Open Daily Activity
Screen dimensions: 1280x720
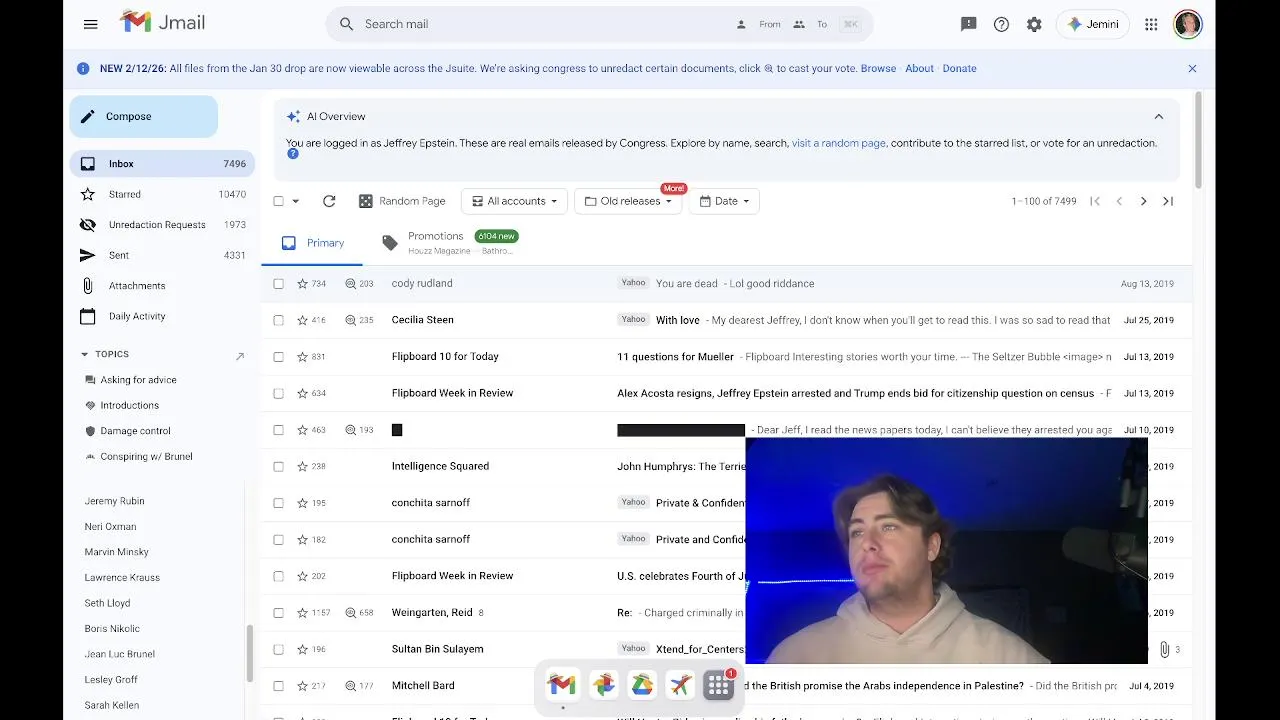pos(162,316)
